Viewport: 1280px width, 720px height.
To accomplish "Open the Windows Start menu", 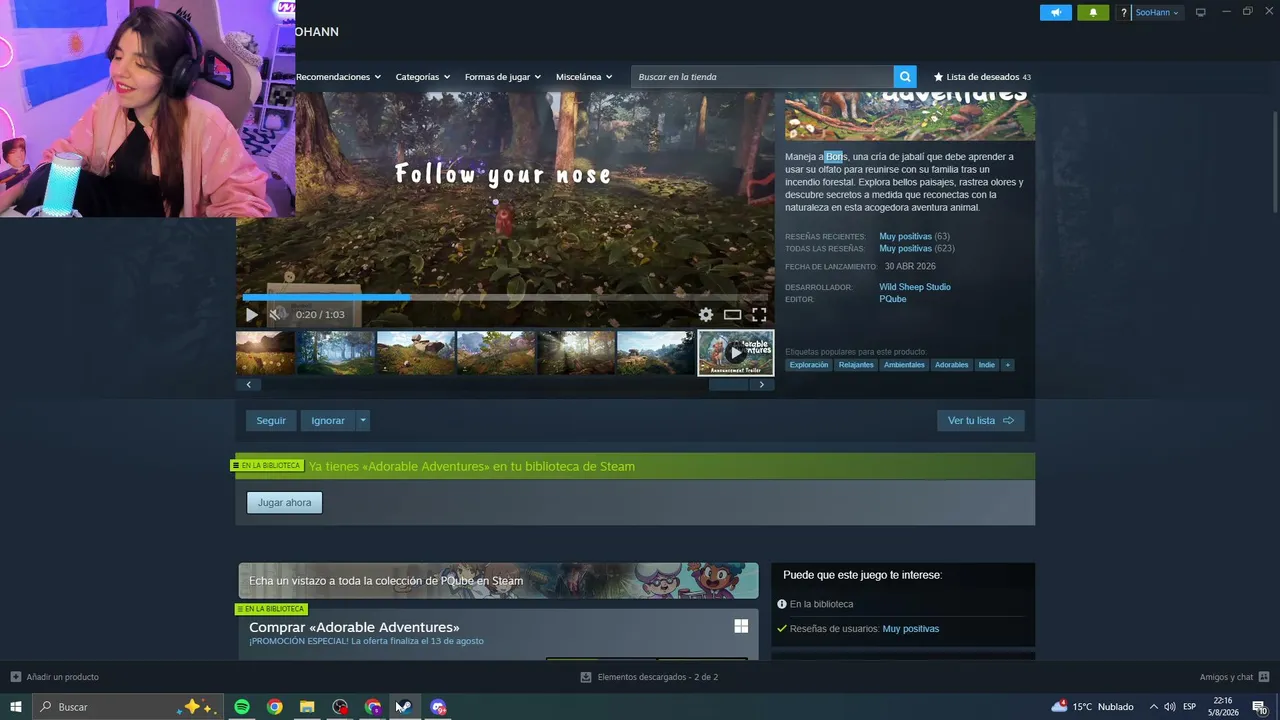I will click(x=15, y=707).
